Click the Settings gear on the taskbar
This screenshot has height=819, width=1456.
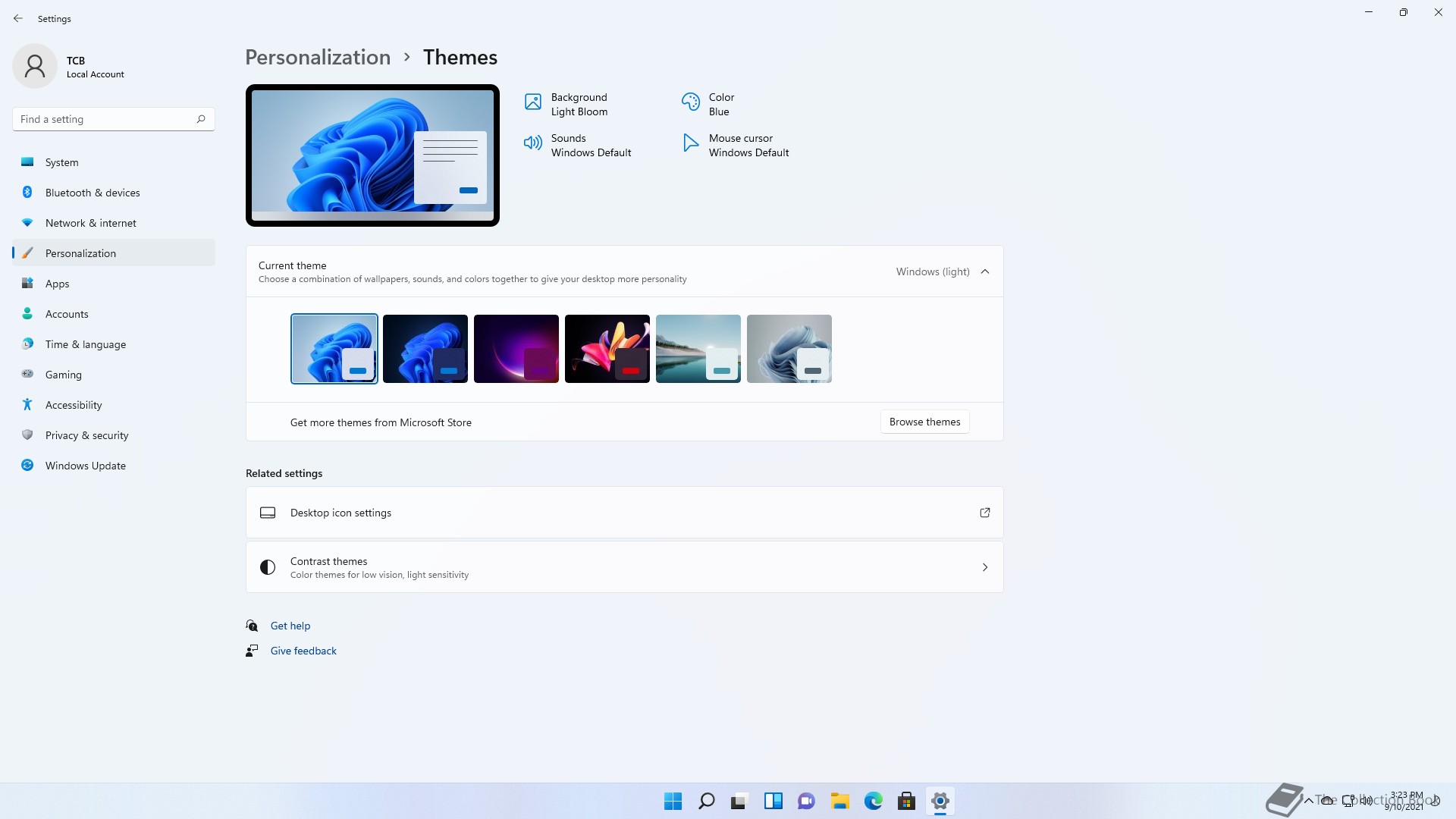[x=940, y=801]
